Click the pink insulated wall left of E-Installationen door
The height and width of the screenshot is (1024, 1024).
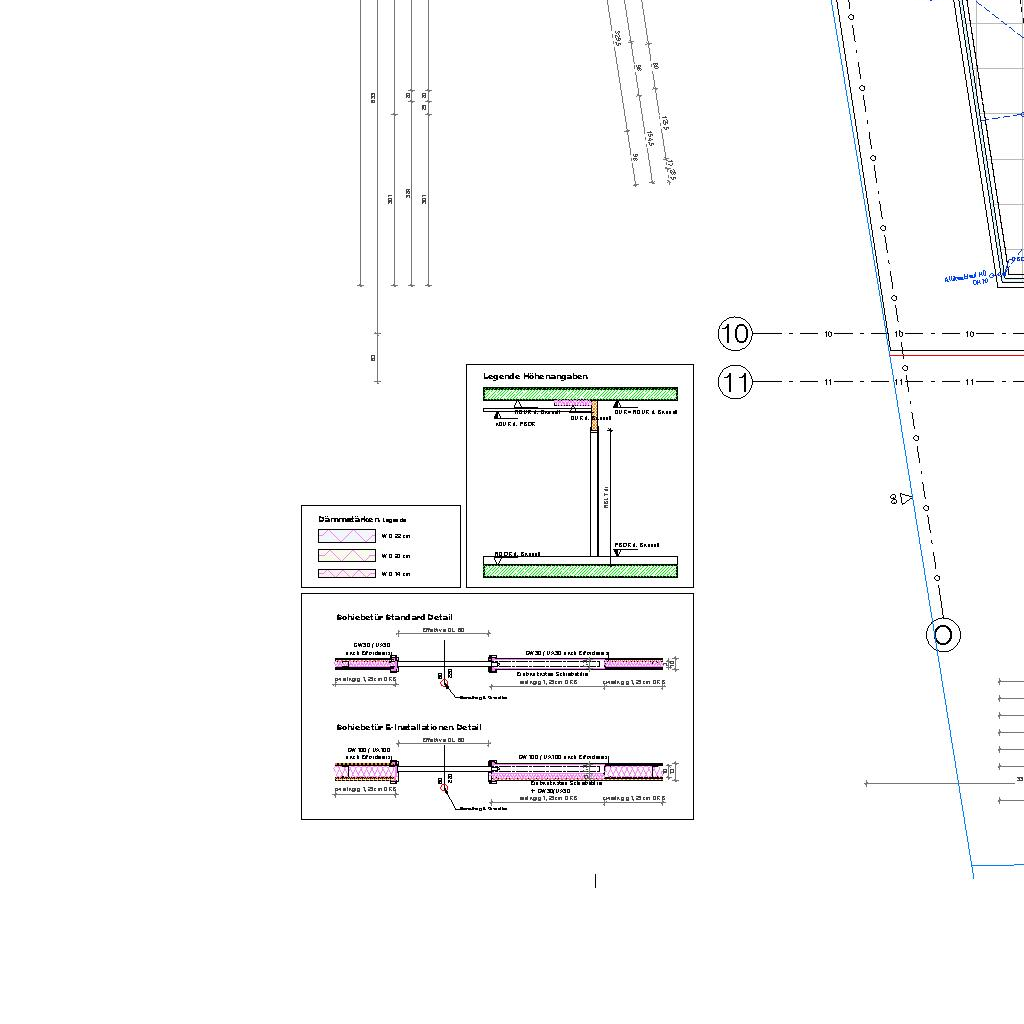click(365, 771)
